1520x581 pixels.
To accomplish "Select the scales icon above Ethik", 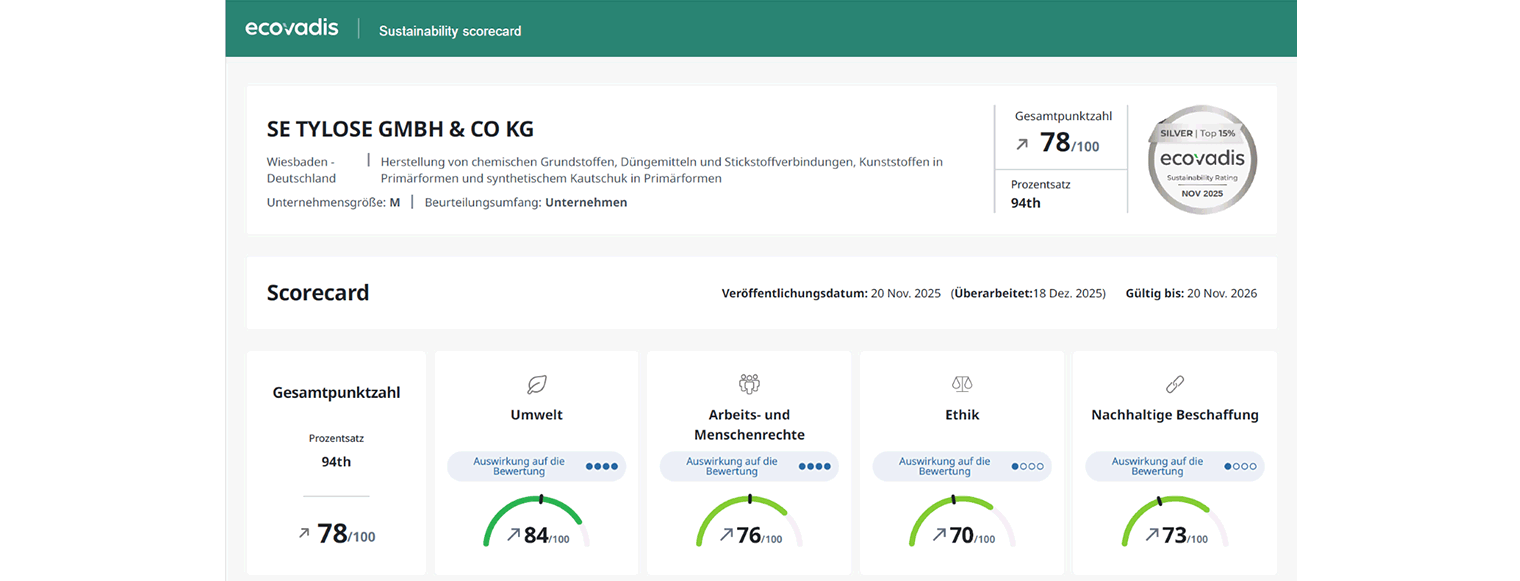I will 961,383.
